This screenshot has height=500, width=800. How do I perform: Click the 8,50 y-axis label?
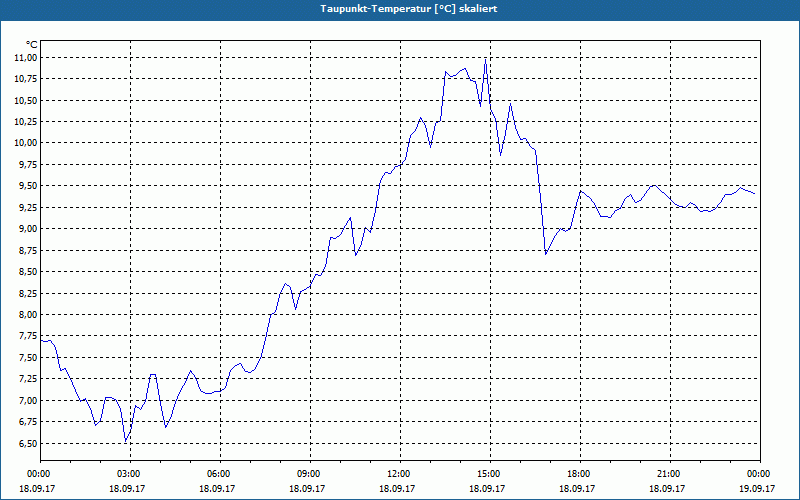click(28, 272)
